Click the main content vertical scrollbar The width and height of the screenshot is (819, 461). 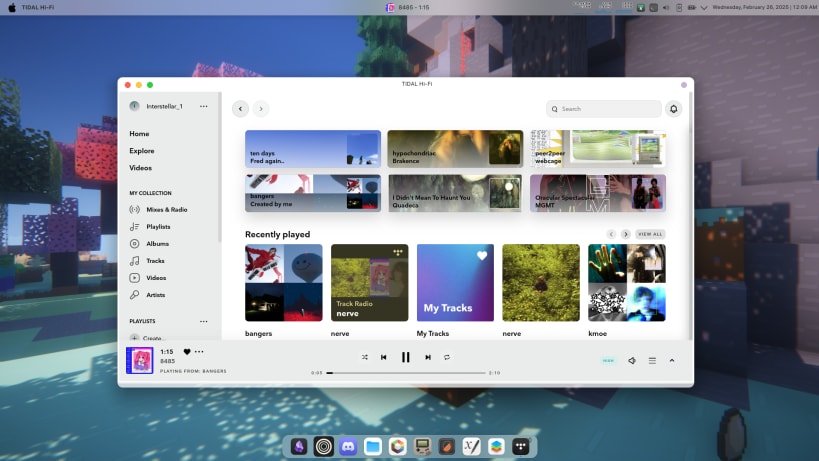click(691, 217)
